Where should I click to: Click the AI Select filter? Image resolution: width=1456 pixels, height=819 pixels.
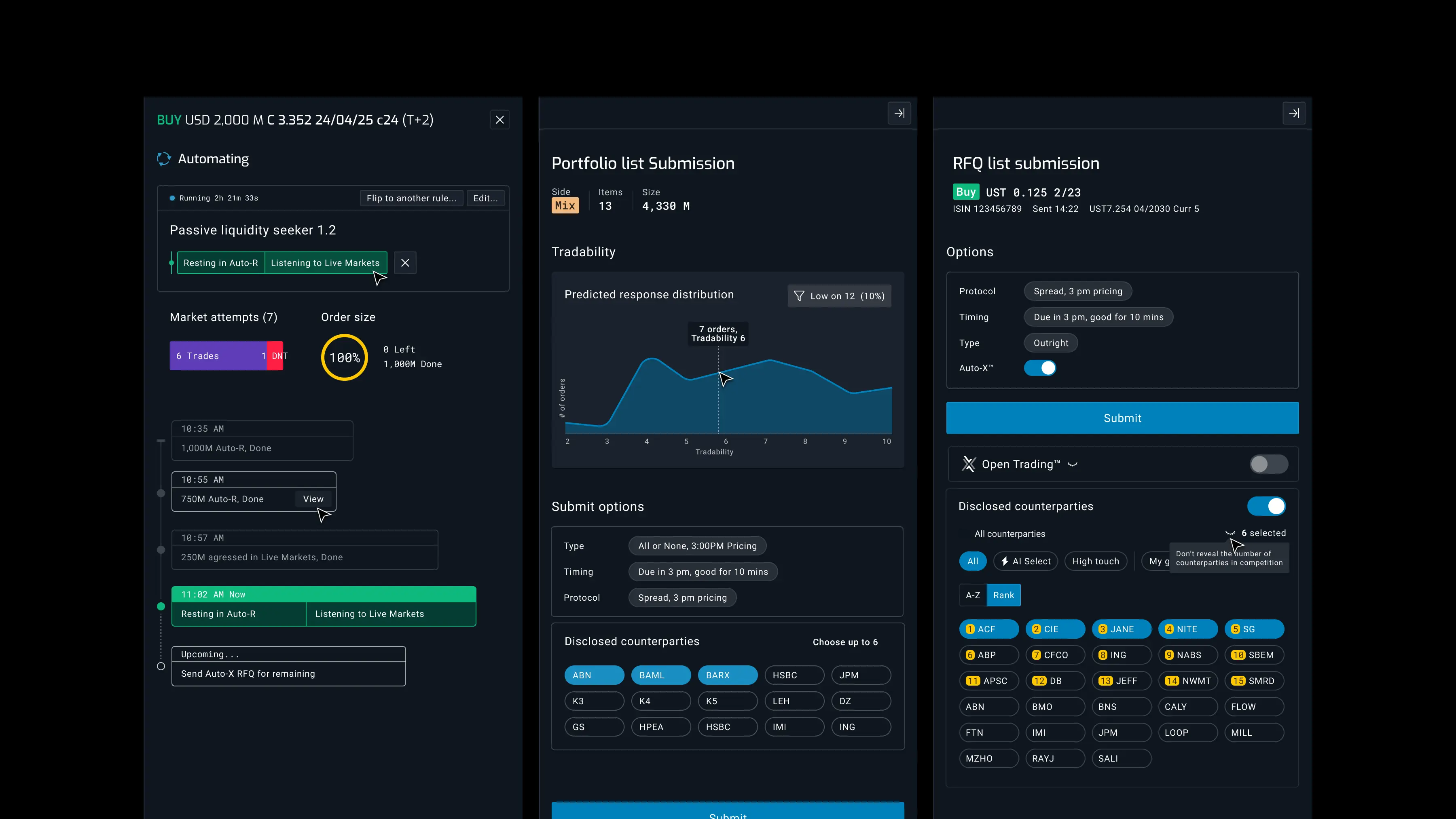coord(1025,561)
